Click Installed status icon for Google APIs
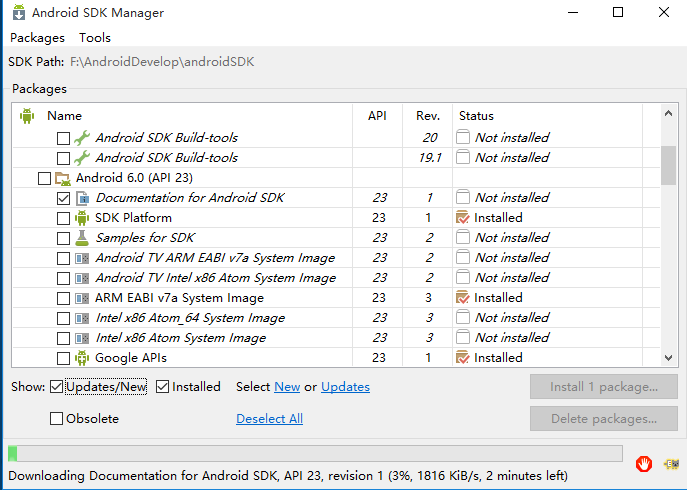 [463, 358]
